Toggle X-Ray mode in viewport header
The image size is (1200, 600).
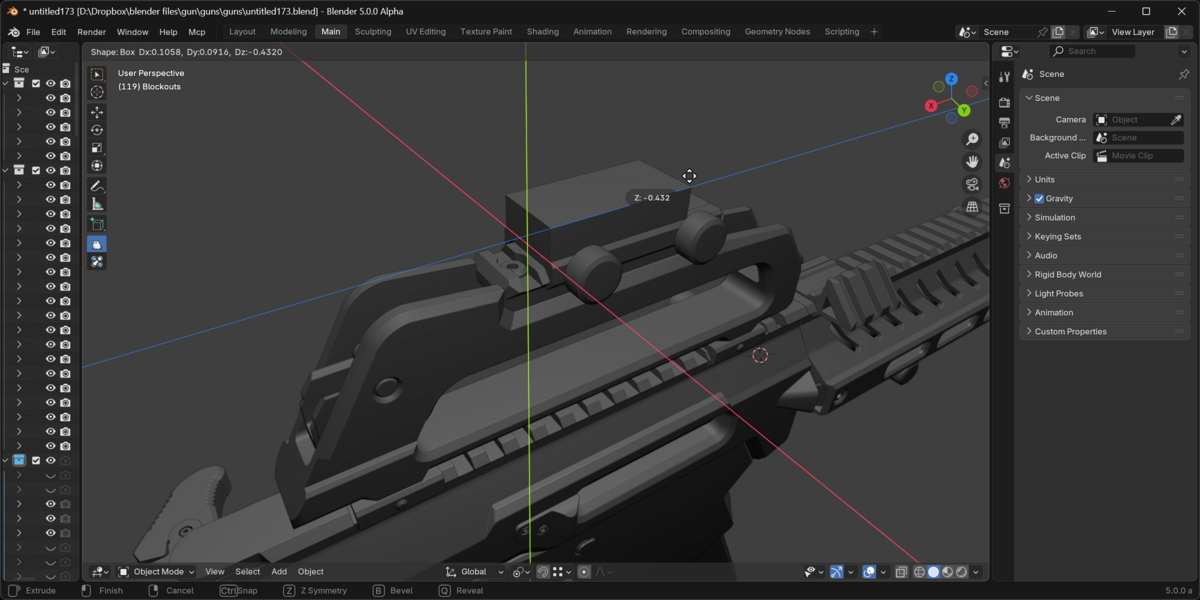click(899, 571)
